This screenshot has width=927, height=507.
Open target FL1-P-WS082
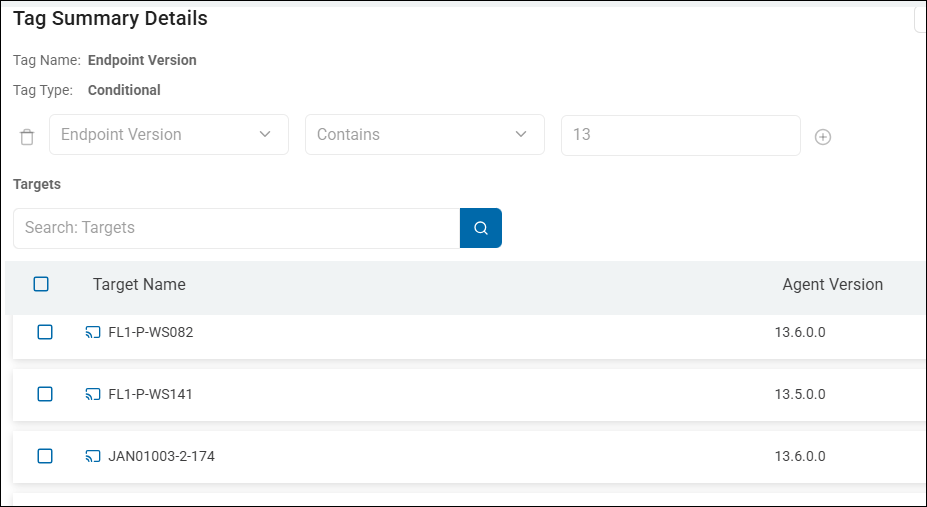pos(151,333)
